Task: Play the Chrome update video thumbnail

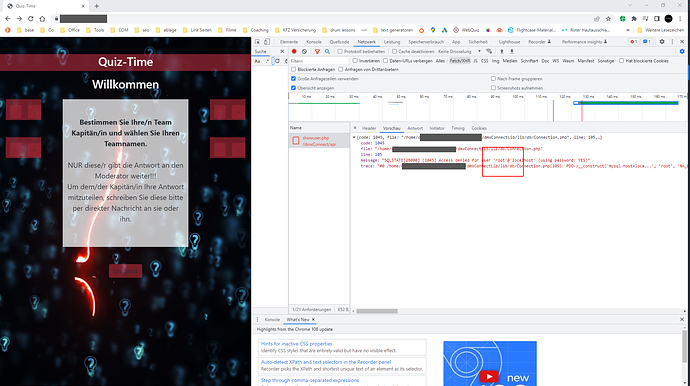Action: 489,376
